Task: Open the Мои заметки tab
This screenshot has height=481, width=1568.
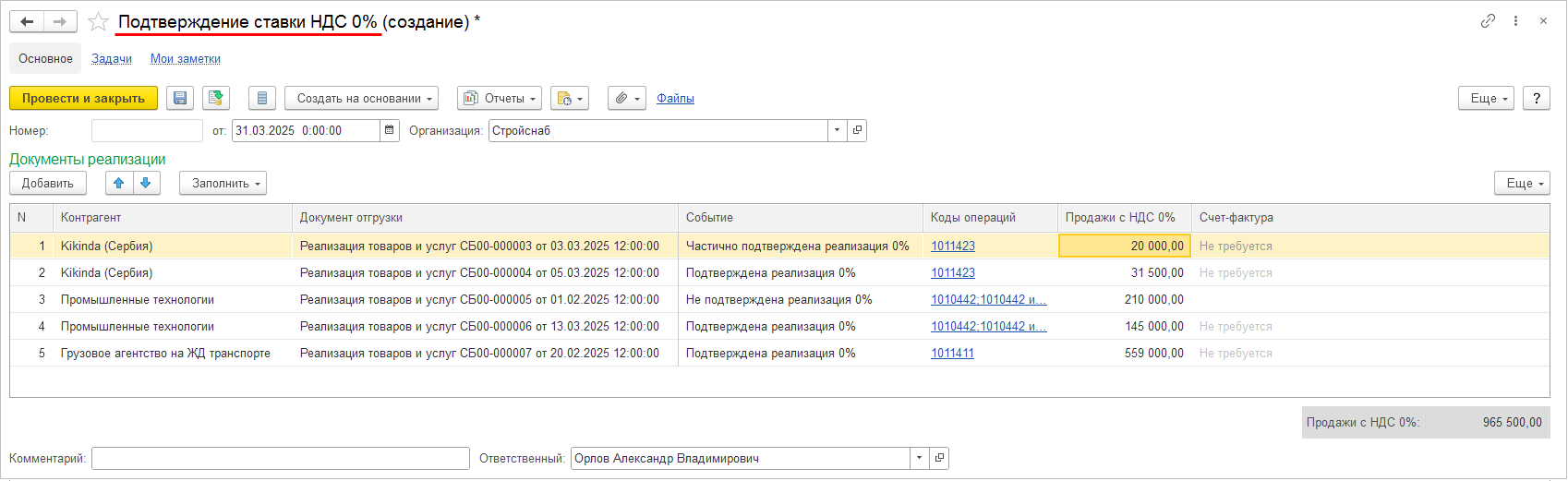Action: pos(186,58)
